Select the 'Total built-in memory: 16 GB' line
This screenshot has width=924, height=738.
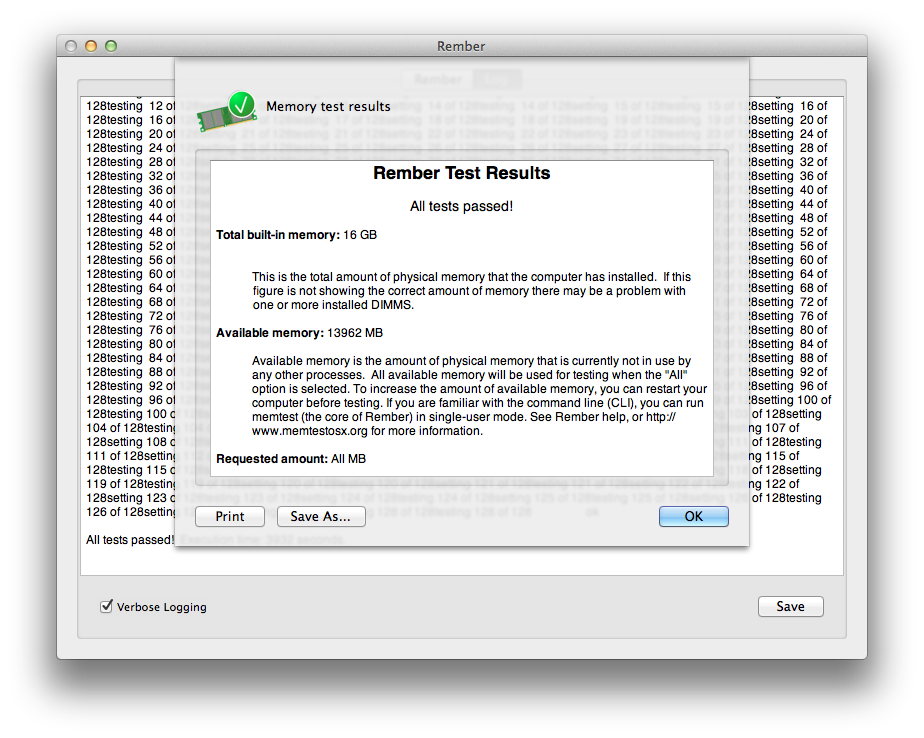point(296,235)
